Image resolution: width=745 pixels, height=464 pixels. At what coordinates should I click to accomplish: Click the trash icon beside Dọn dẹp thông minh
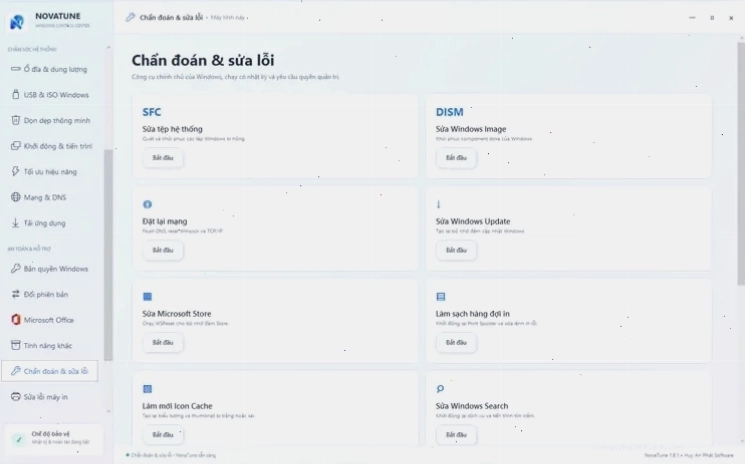16,120
